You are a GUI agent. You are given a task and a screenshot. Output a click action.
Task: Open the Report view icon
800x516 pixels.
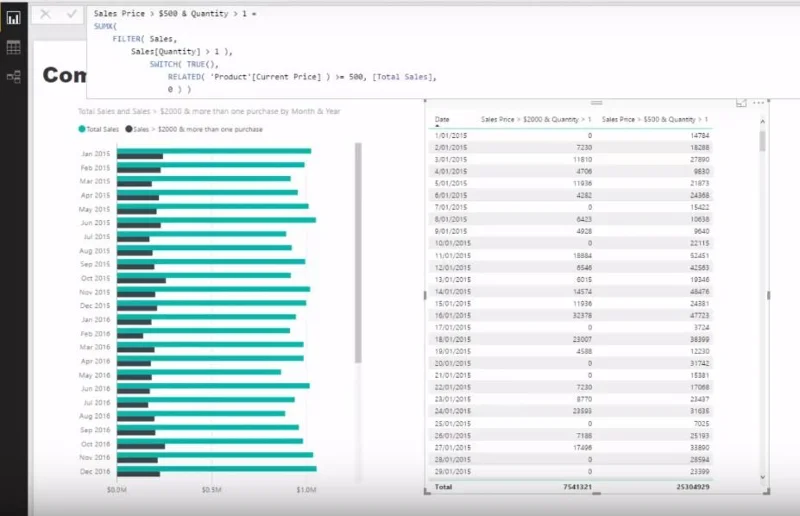click(14, 18)
